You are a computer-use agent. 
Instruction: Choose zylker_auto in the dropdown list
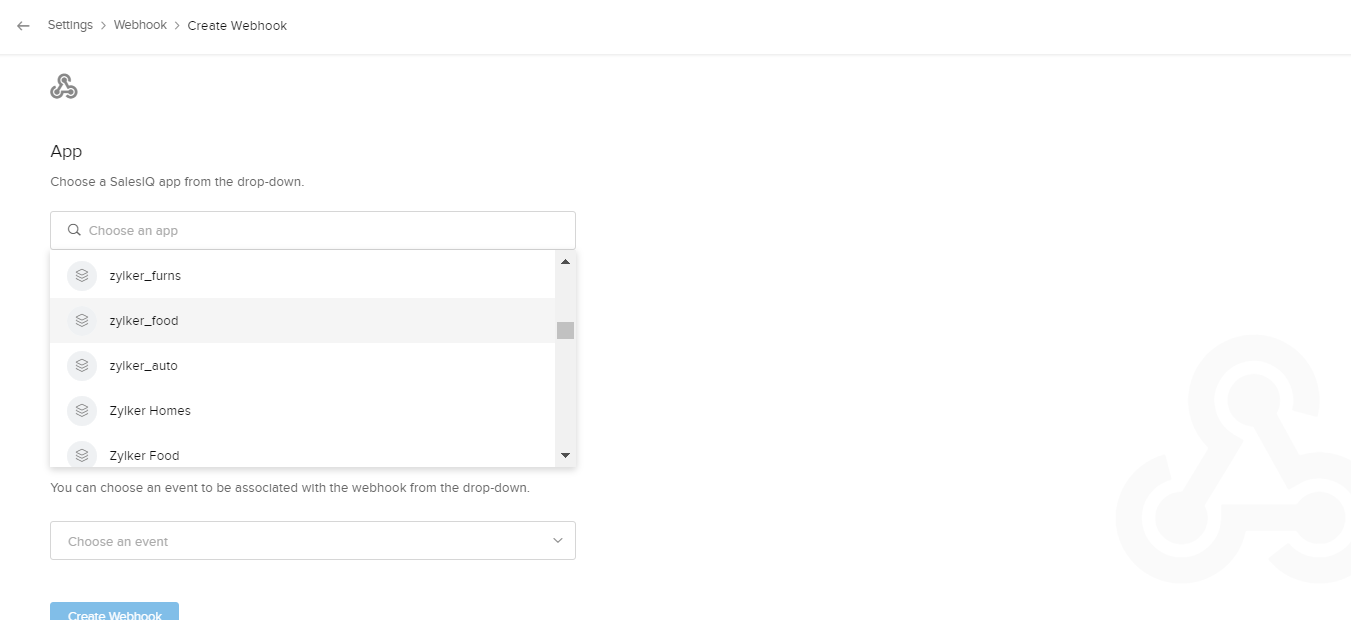(x=144, y=366)
